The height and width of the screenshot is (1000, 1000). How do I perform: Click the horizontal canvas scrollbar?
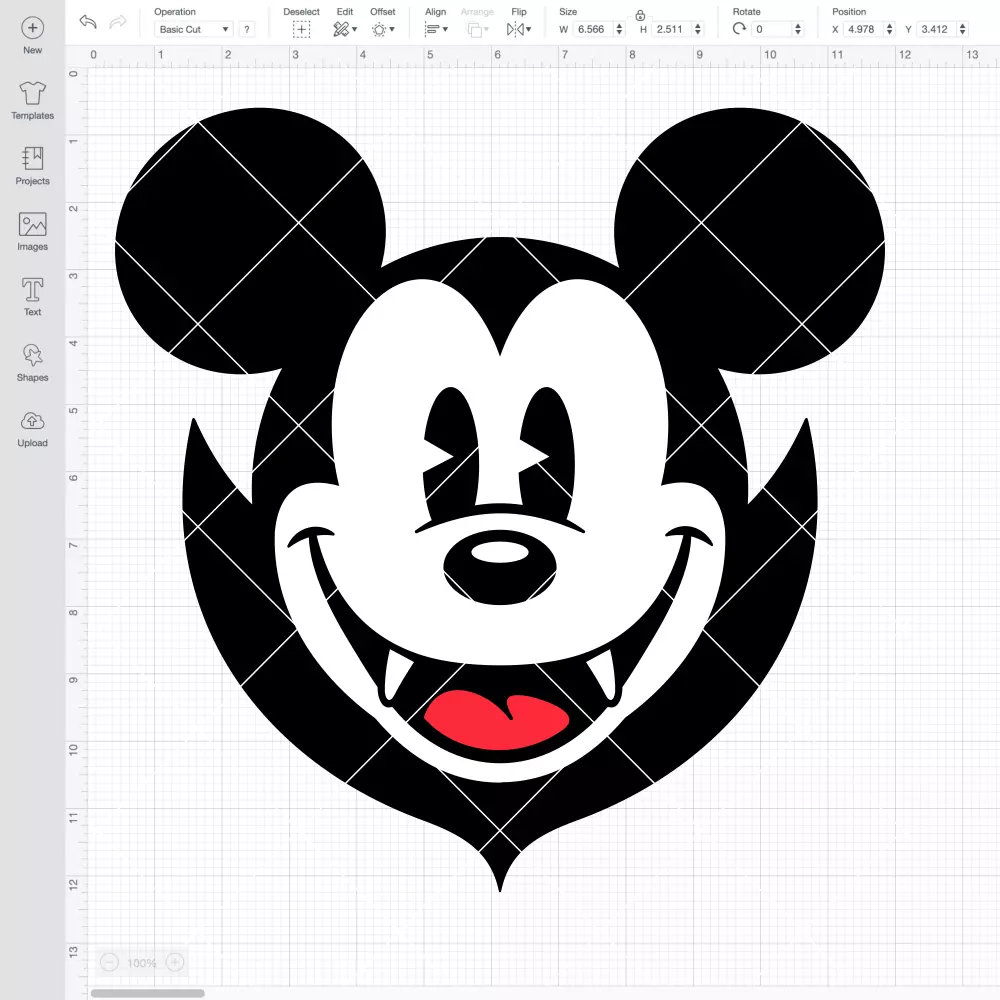pyautogui.click(x=147, y=993)
